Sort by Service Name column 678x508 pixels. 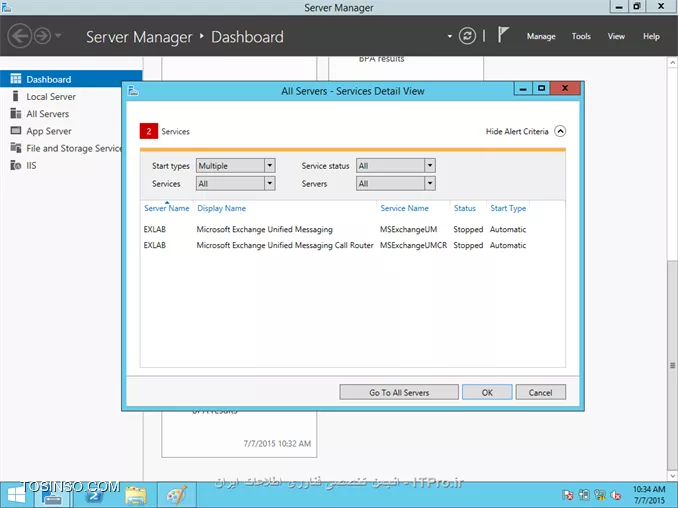[x=404, y=208]
